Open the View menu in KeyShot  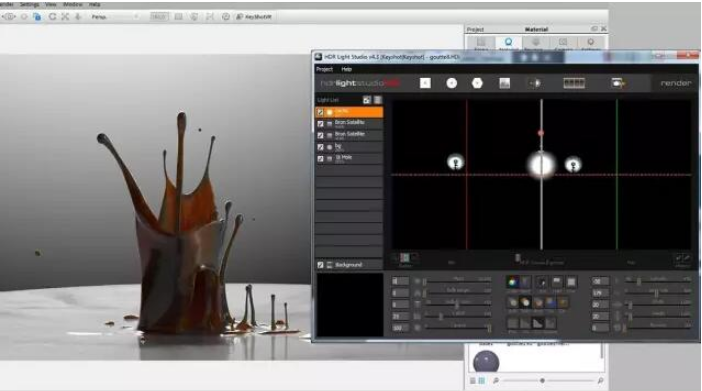coord(51,4)
